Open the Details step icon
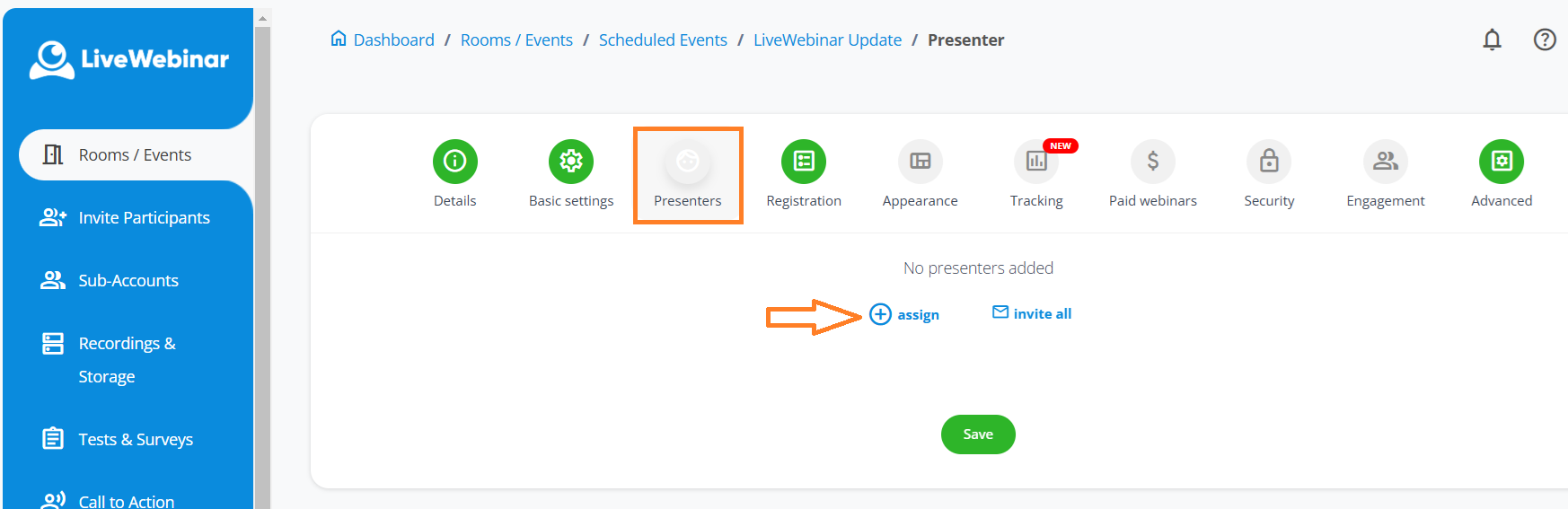 pyautogui.click(x=454, y=162)
